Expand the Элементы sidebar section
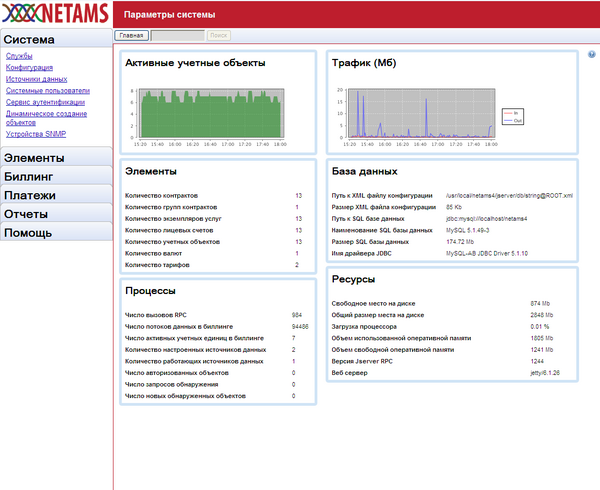This screenshot has width=600, height=490. pyautogui.click(x=55, y=157)
